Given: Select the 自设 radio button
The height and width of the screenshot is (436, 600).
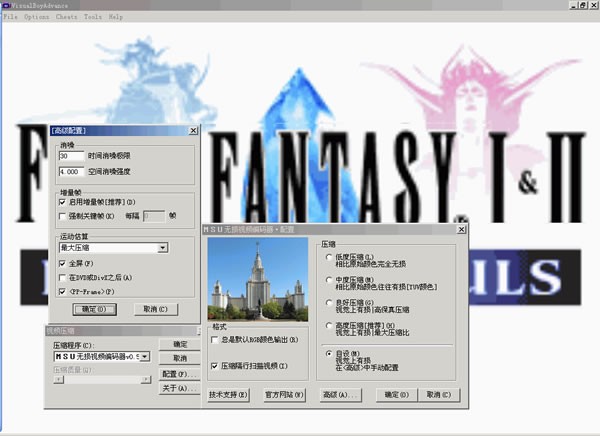Looking at the screenshot, I should (329, 353).
